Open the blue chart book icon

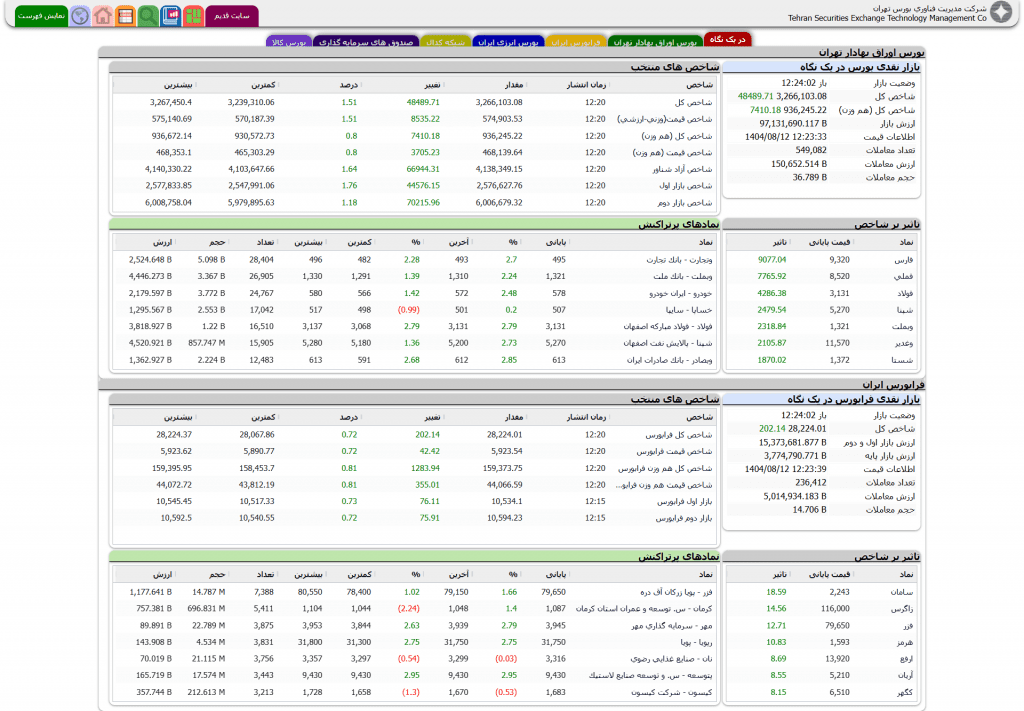(x=170, y=16)
